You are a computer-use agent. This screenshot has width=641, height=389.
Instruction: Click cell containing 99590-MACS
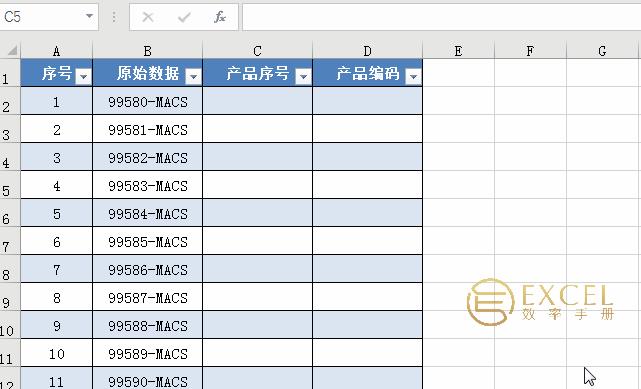tap(148, 378)
